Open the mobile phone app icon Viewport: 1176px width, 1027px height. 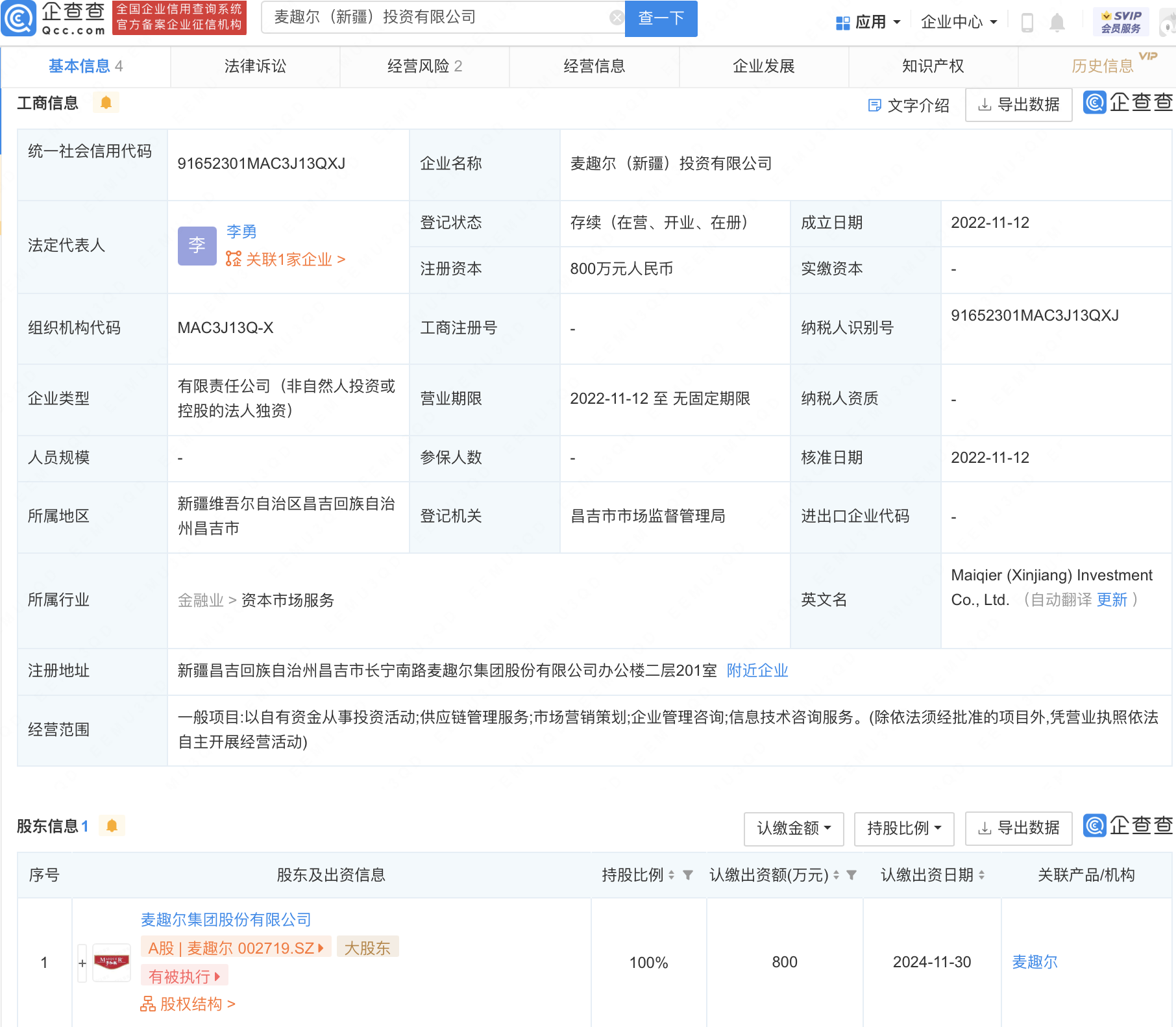[1027, 23]
